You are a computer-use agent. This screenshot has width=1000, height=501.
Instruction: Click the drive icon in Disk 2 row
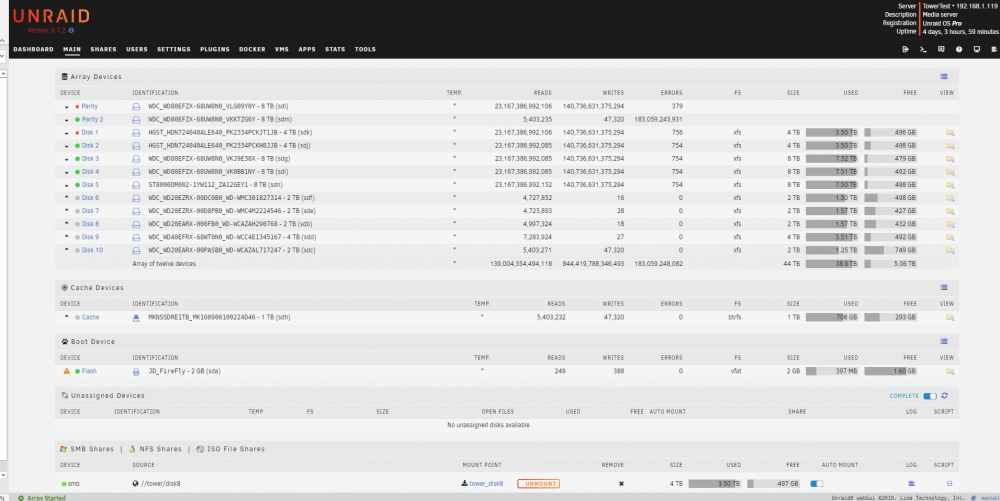pos(136,146)
